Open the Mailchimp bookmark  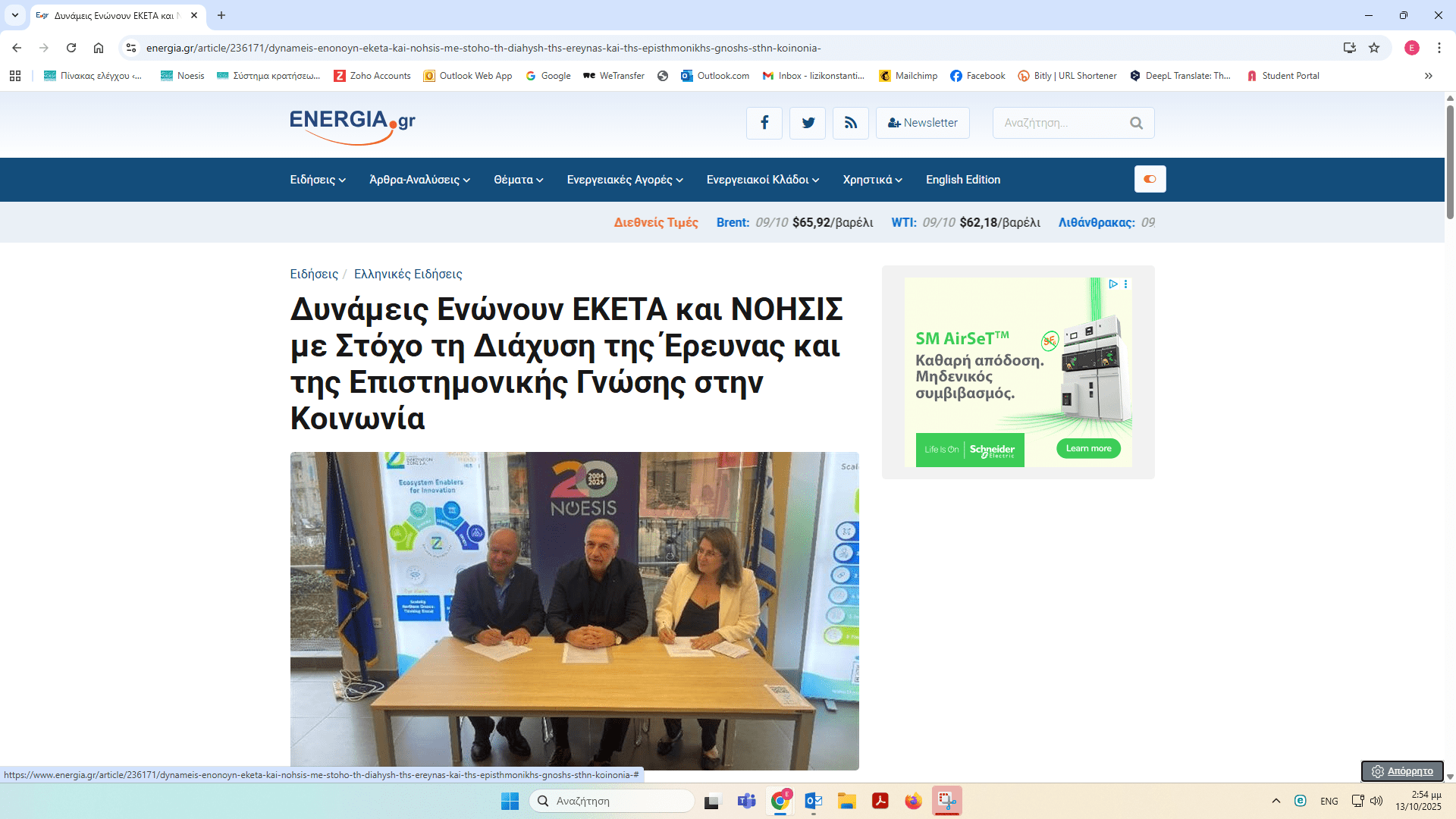[x=908, y=76]
